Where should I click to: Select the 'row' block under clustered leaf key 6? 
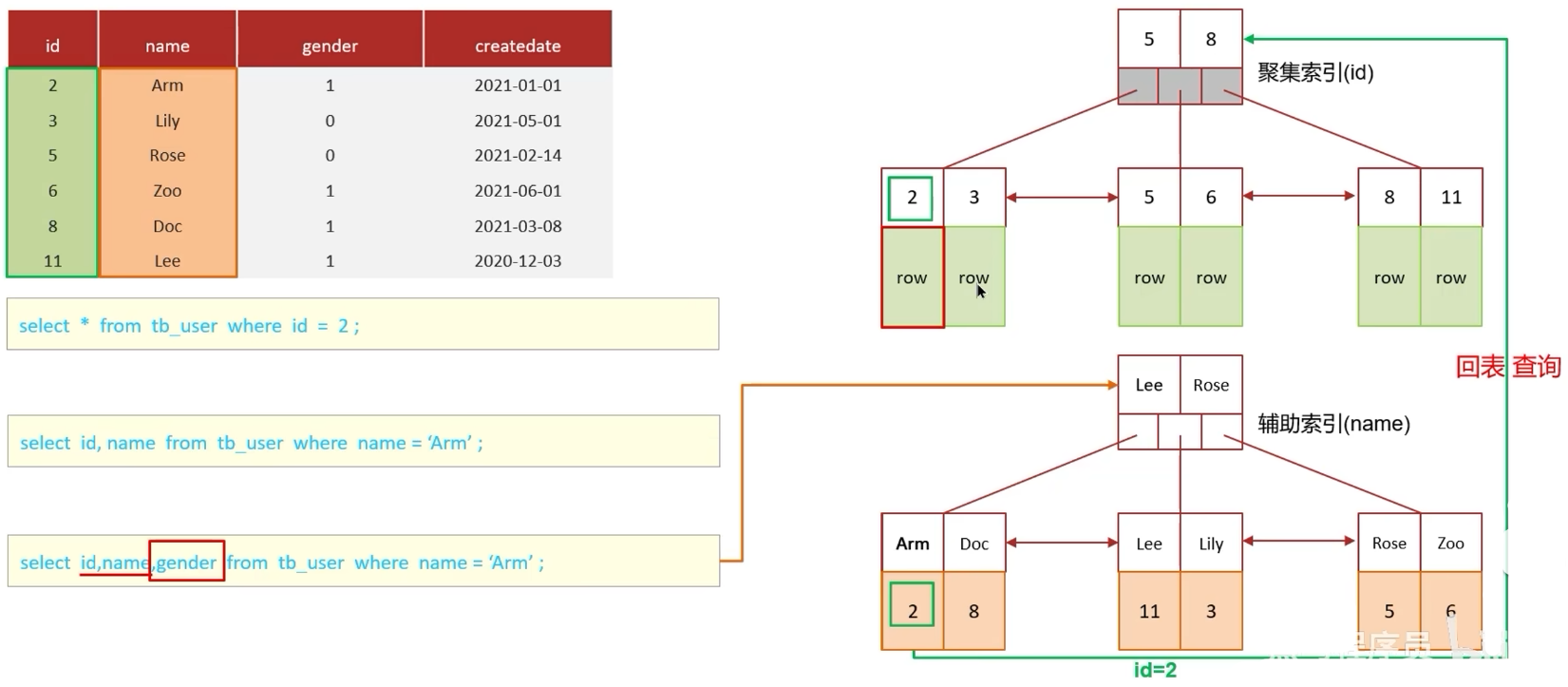(1211, 277)
